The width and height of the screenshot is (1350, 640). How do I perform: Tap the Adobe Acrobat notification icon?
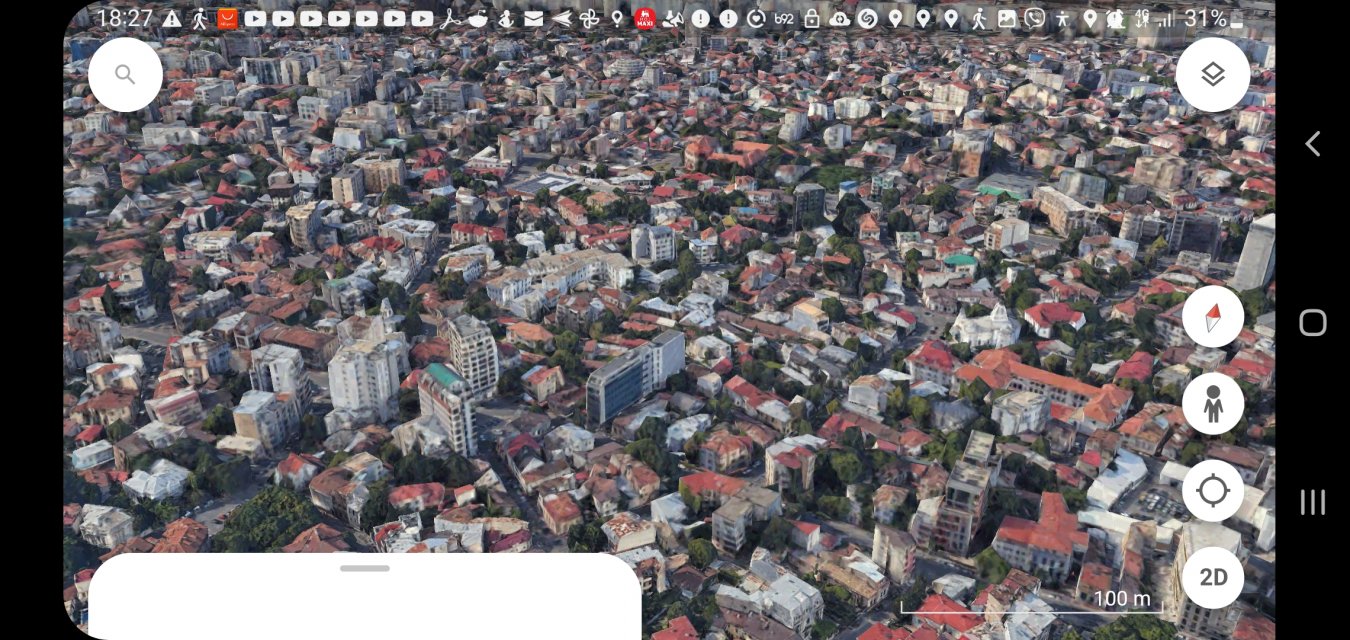tap(450, 18)
